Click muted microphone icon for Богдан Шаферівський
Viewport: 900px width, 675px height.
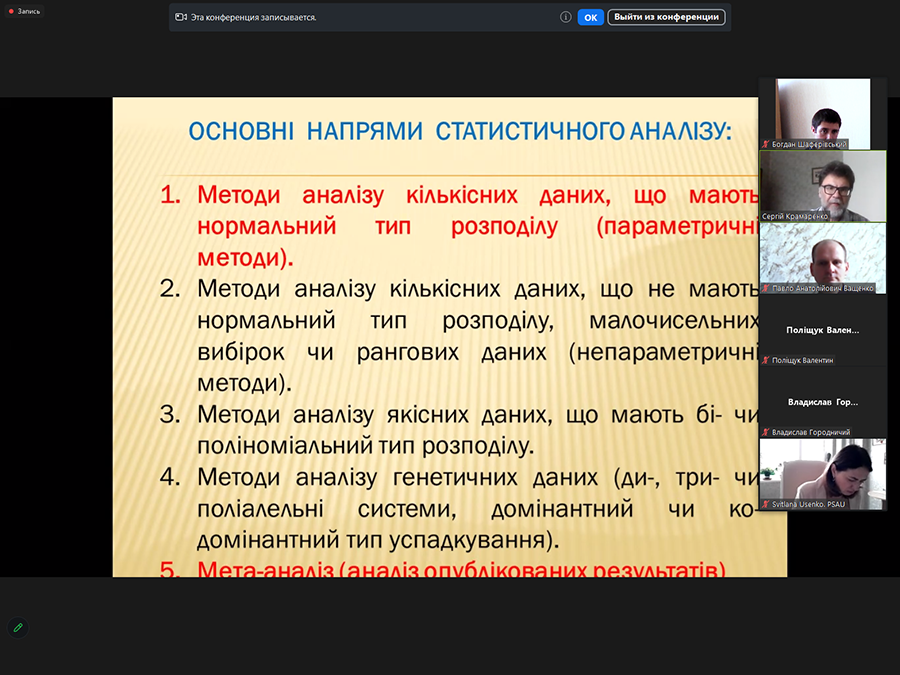[x=766, y=144]
